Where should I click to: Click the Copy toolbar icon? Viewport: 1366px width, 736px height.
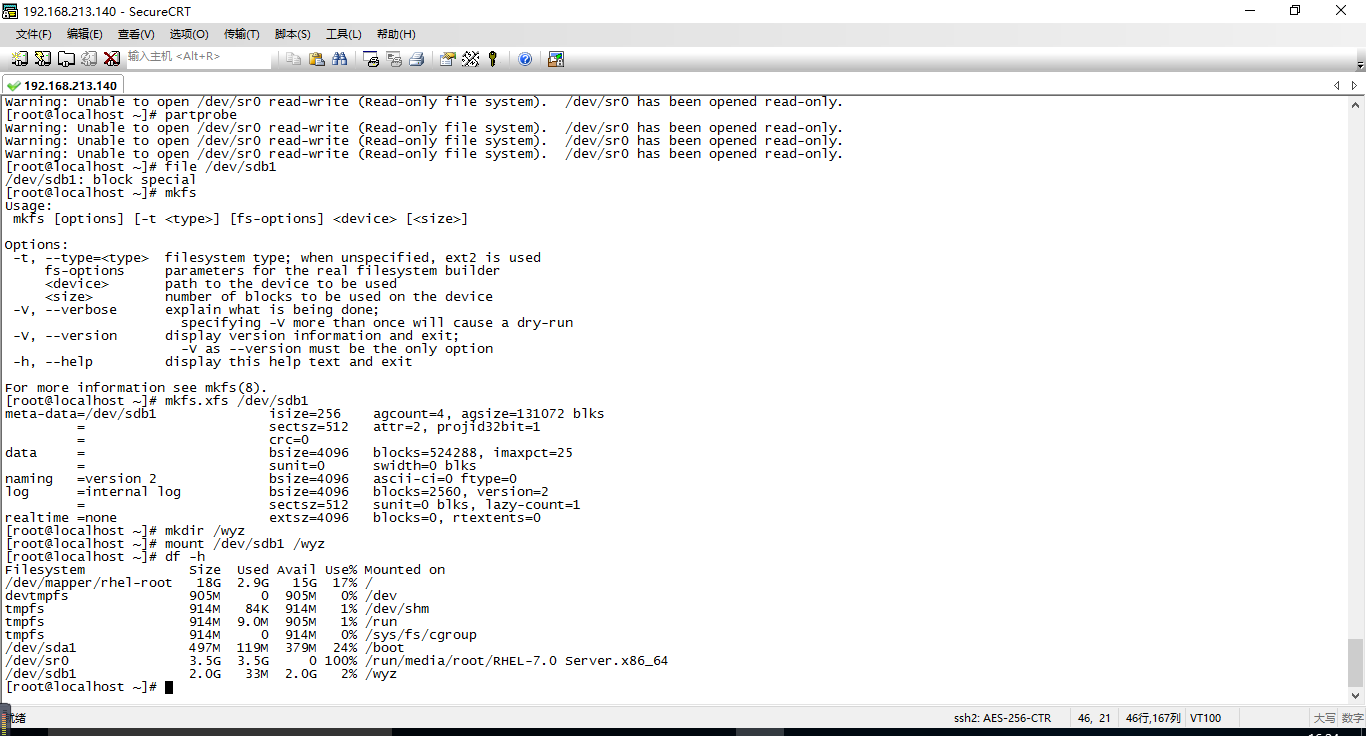(293, 59)
